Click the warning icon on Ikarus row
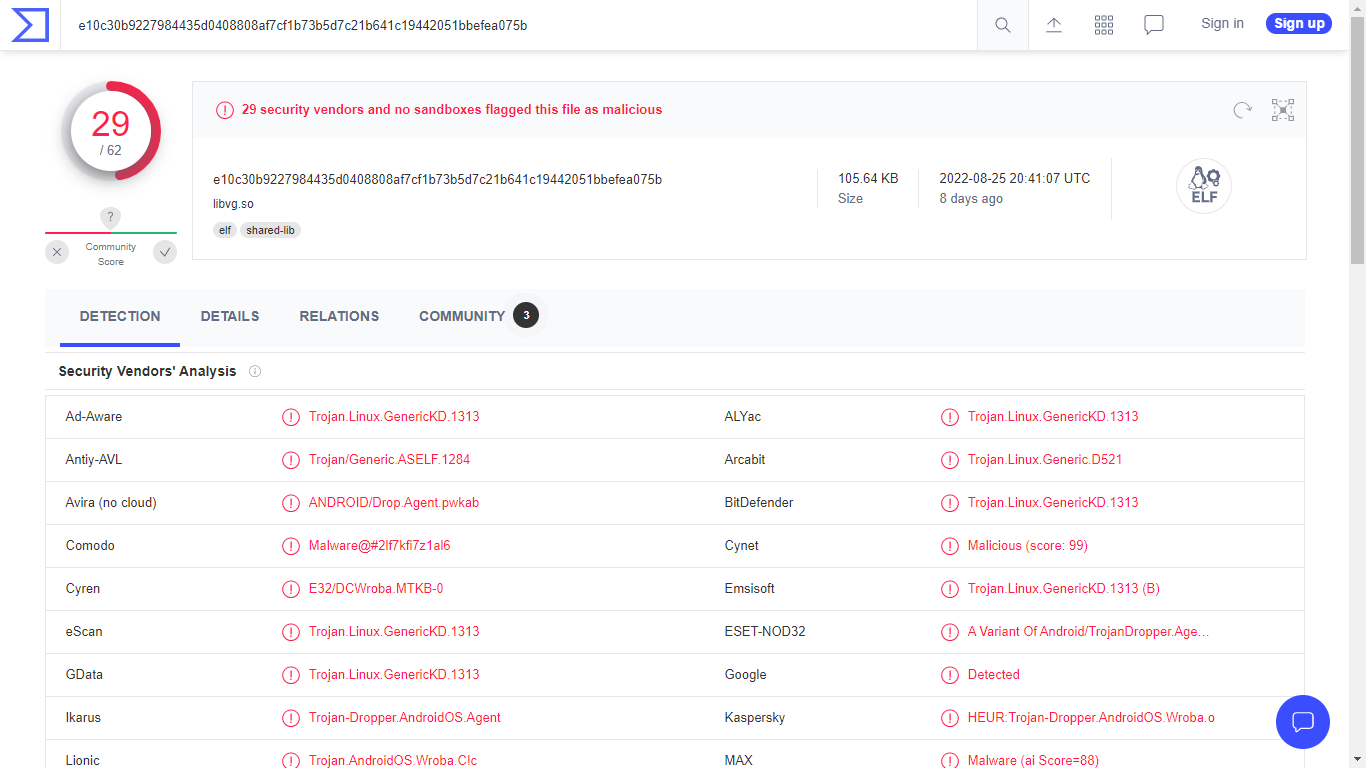 291,718
